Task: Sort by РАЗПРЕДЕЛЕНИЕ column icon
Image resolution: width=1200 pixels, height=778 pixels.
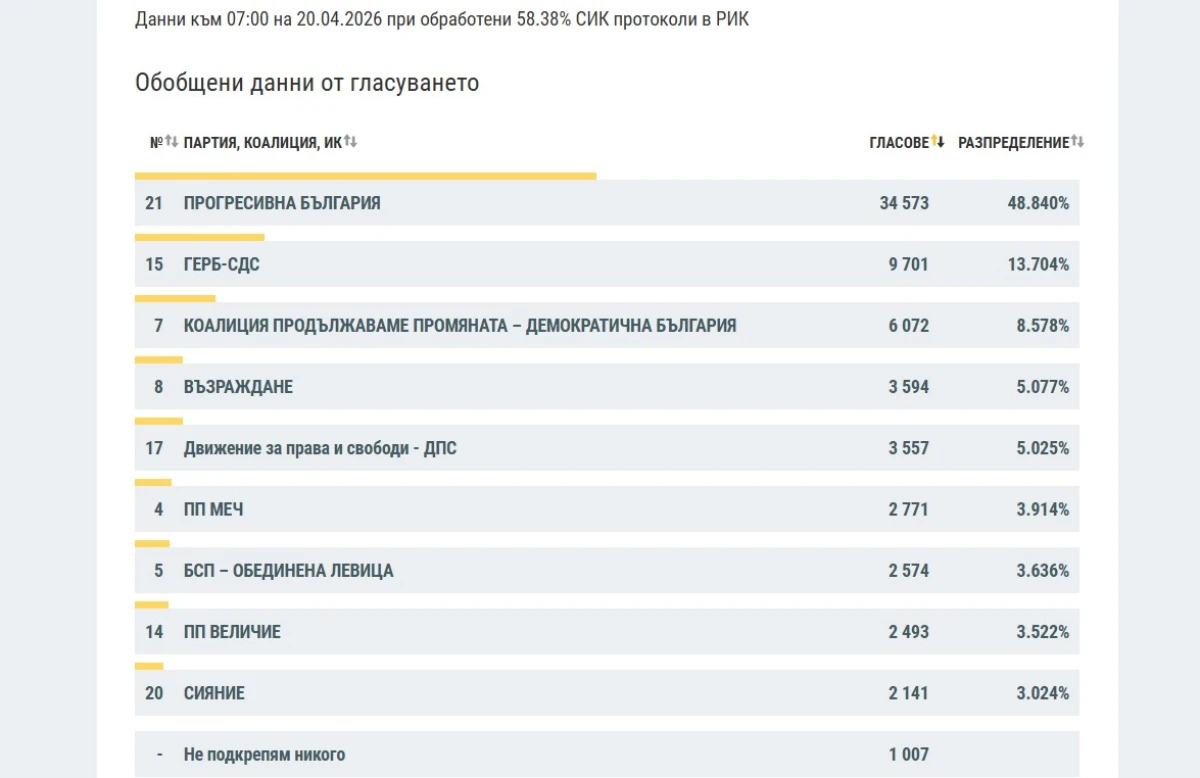Action: tap(1078, 142)
